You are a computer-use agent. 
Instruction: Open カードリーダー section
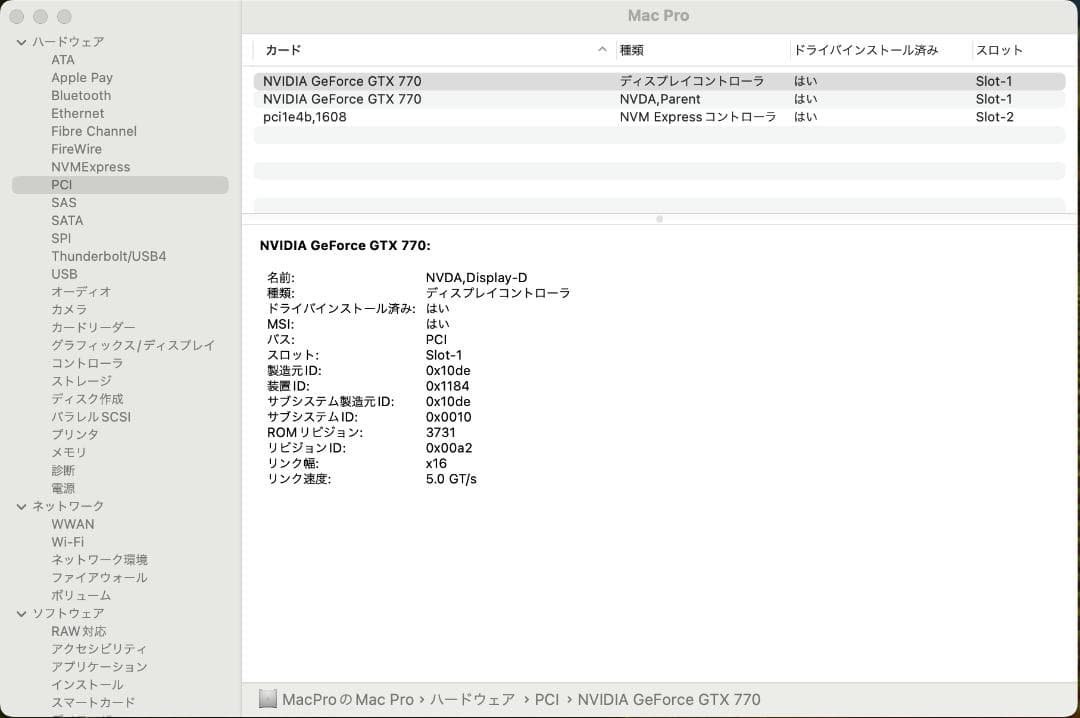pos(93,328)
